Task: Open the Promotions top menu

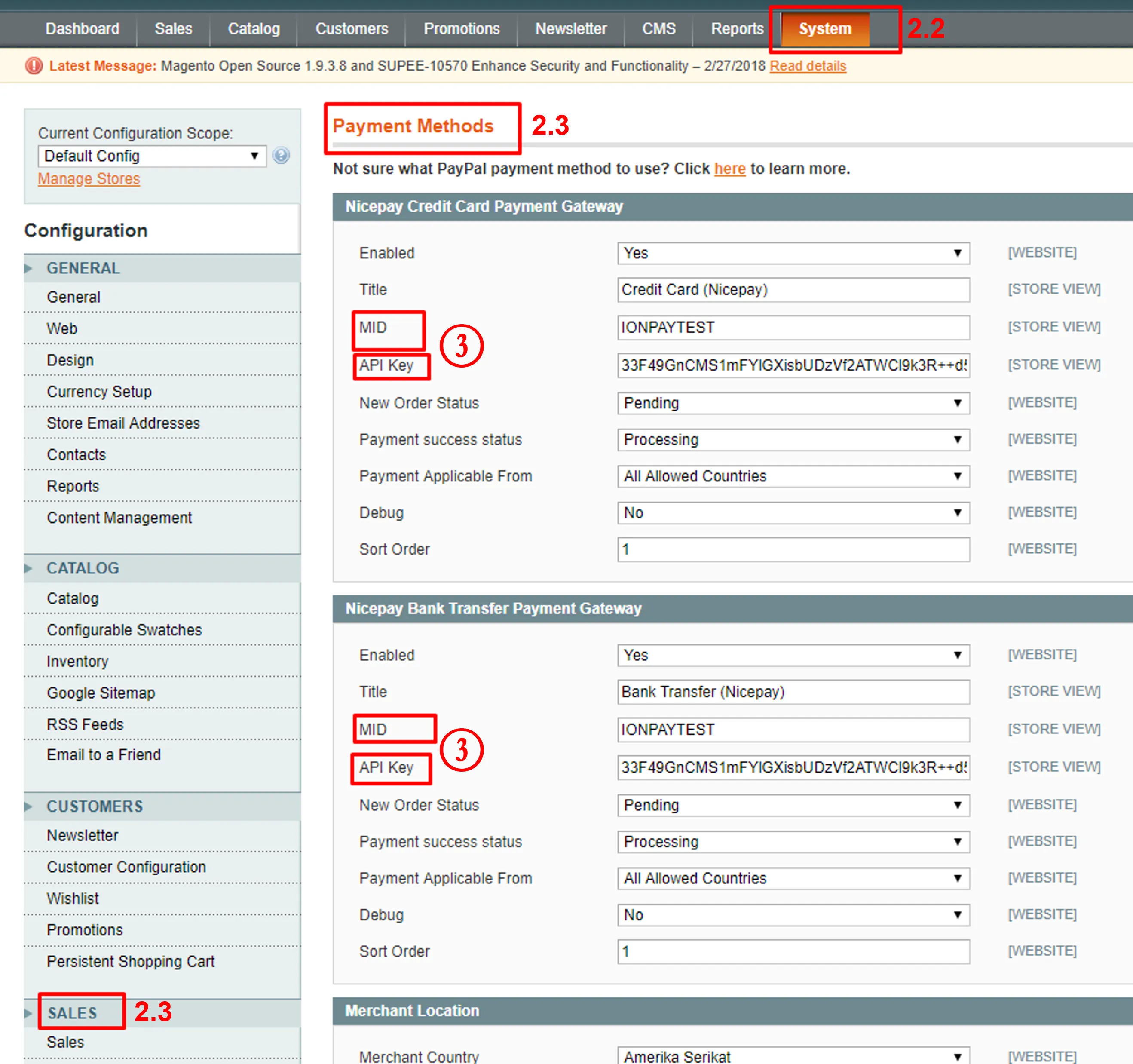Action: coord(462,28)
